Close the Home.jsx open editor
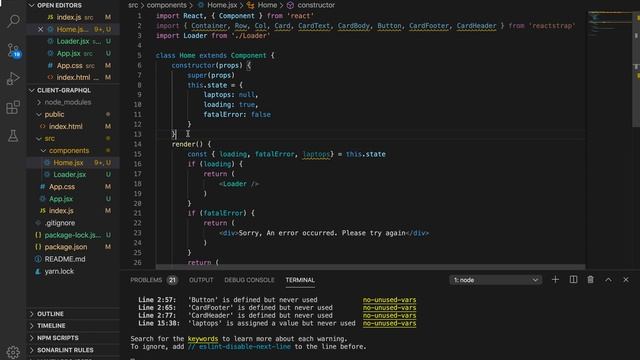 pyautogui.click(x=40, y=29)
